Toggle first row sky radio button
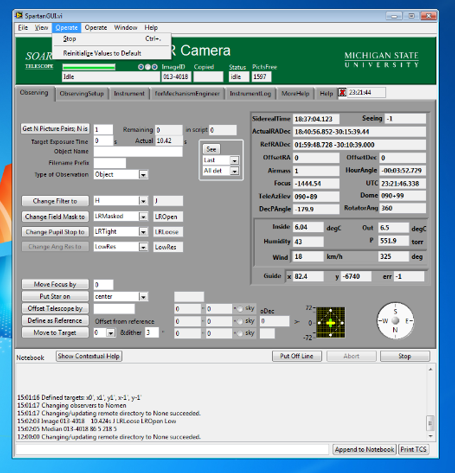 click(x=239, y=309)
